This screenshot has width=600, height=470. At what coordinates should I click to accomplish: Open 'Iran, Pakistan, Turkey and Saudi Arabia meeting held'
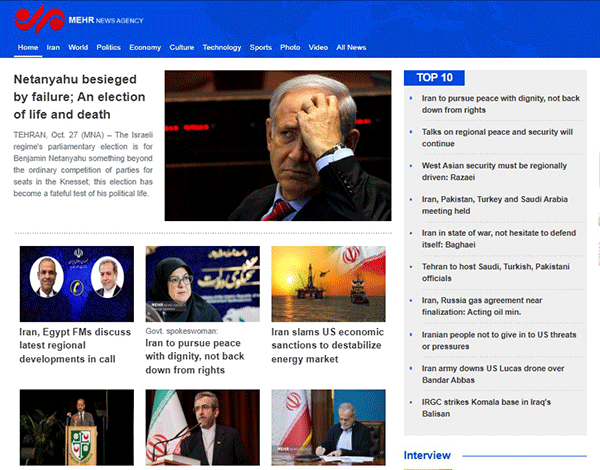[494, 205]
